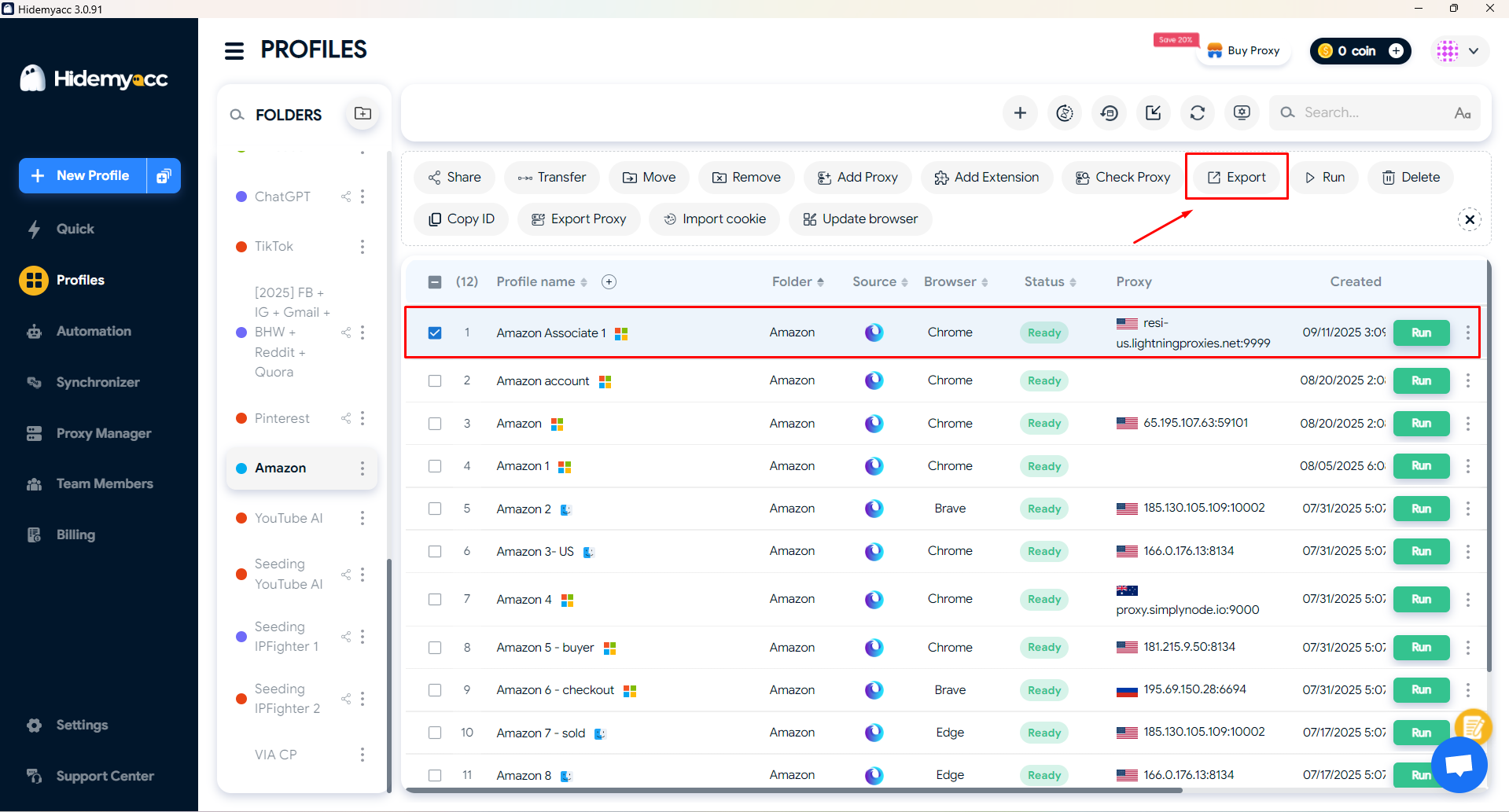Open more options for Amazon Associate 1

pos(1467,333)
